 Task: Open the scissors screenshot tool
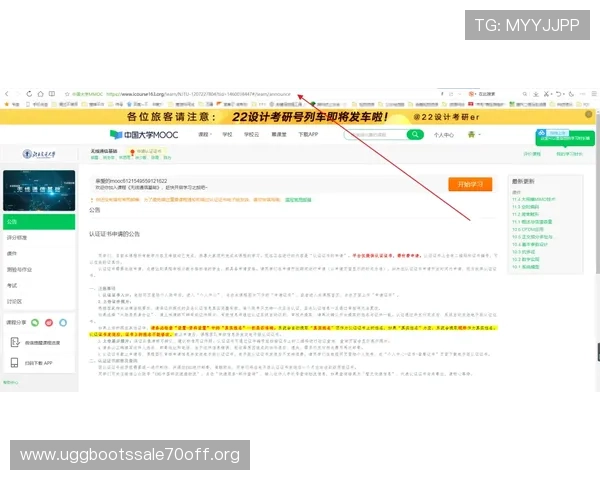pos(546,94)
